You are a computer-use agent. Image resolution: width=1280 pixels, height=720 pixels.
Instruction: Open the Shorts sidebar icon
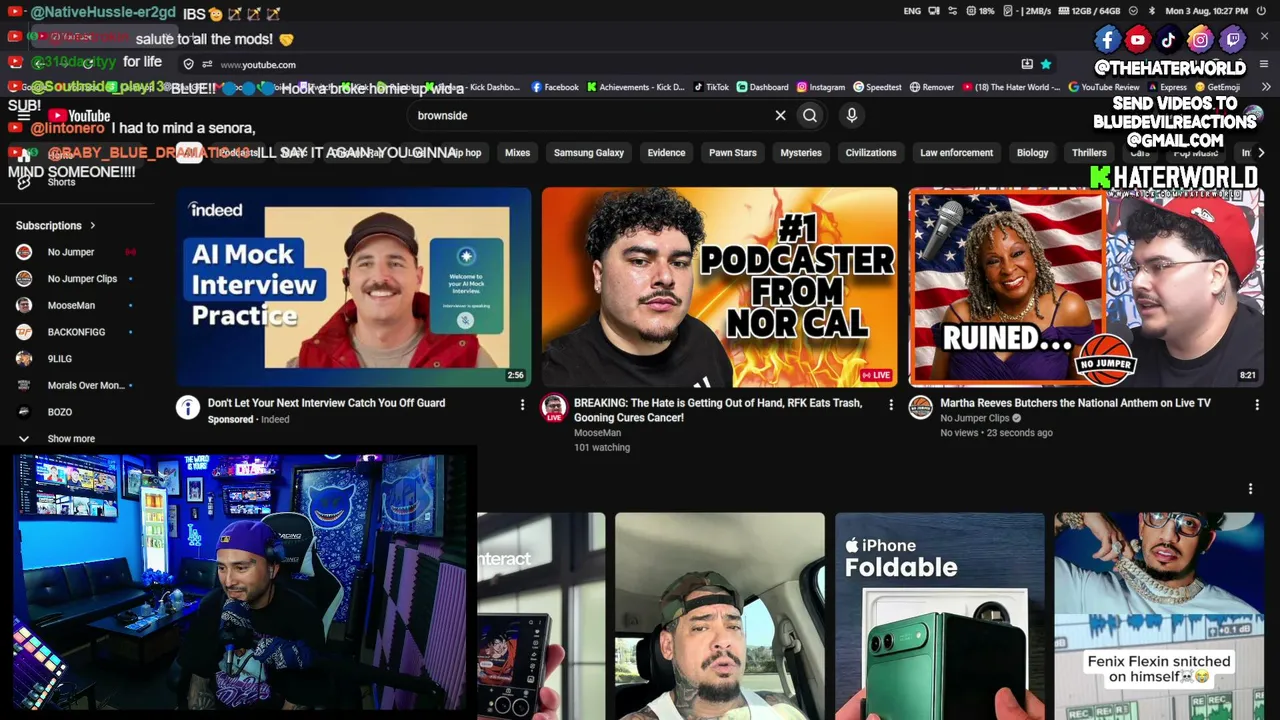[x=24, y=182]
